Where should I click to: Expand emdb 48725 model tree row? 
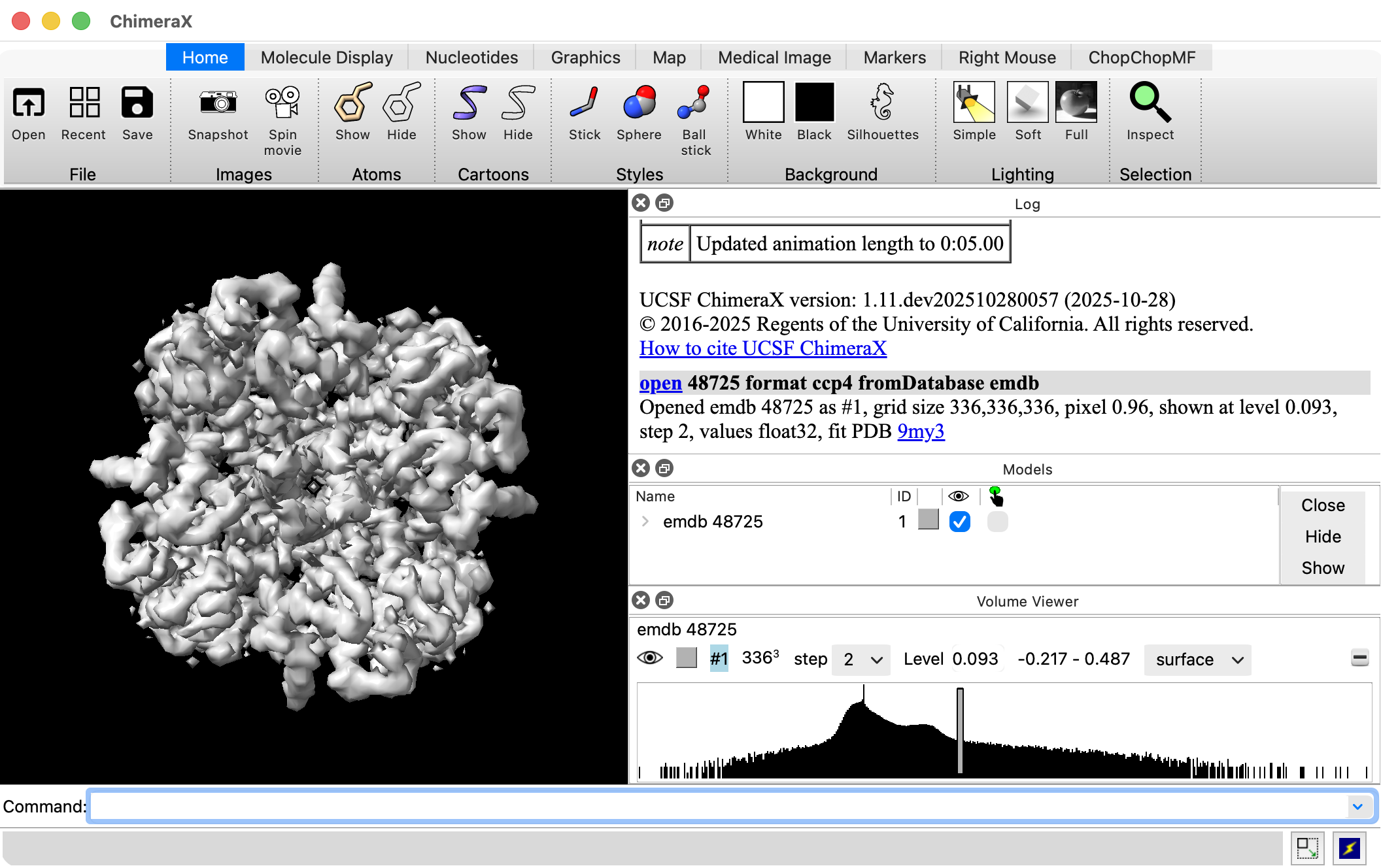[x=645, y=522]
